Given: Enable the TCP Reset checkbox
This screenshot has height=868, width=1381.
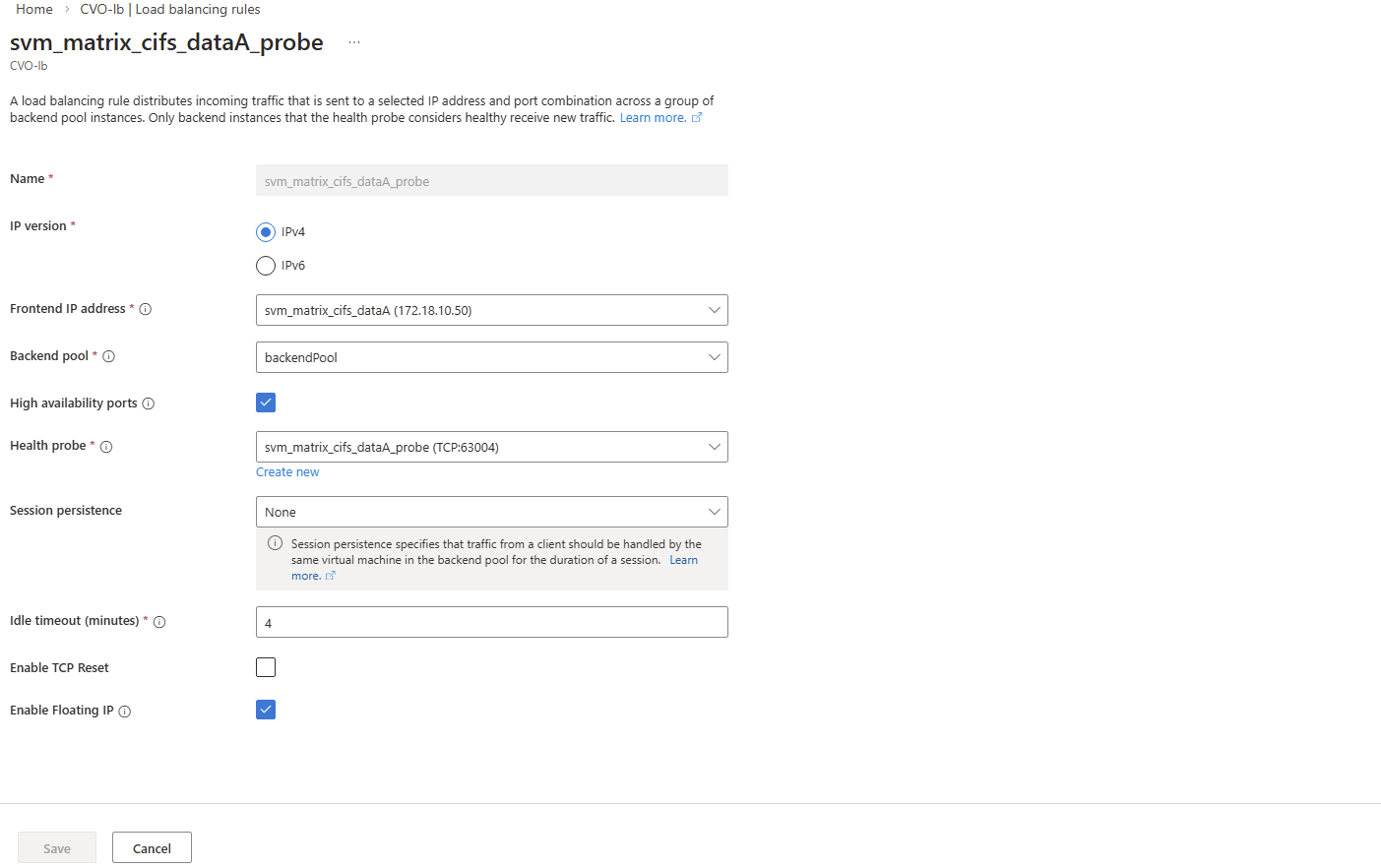Looking at the screenshot, I should 266,667.
